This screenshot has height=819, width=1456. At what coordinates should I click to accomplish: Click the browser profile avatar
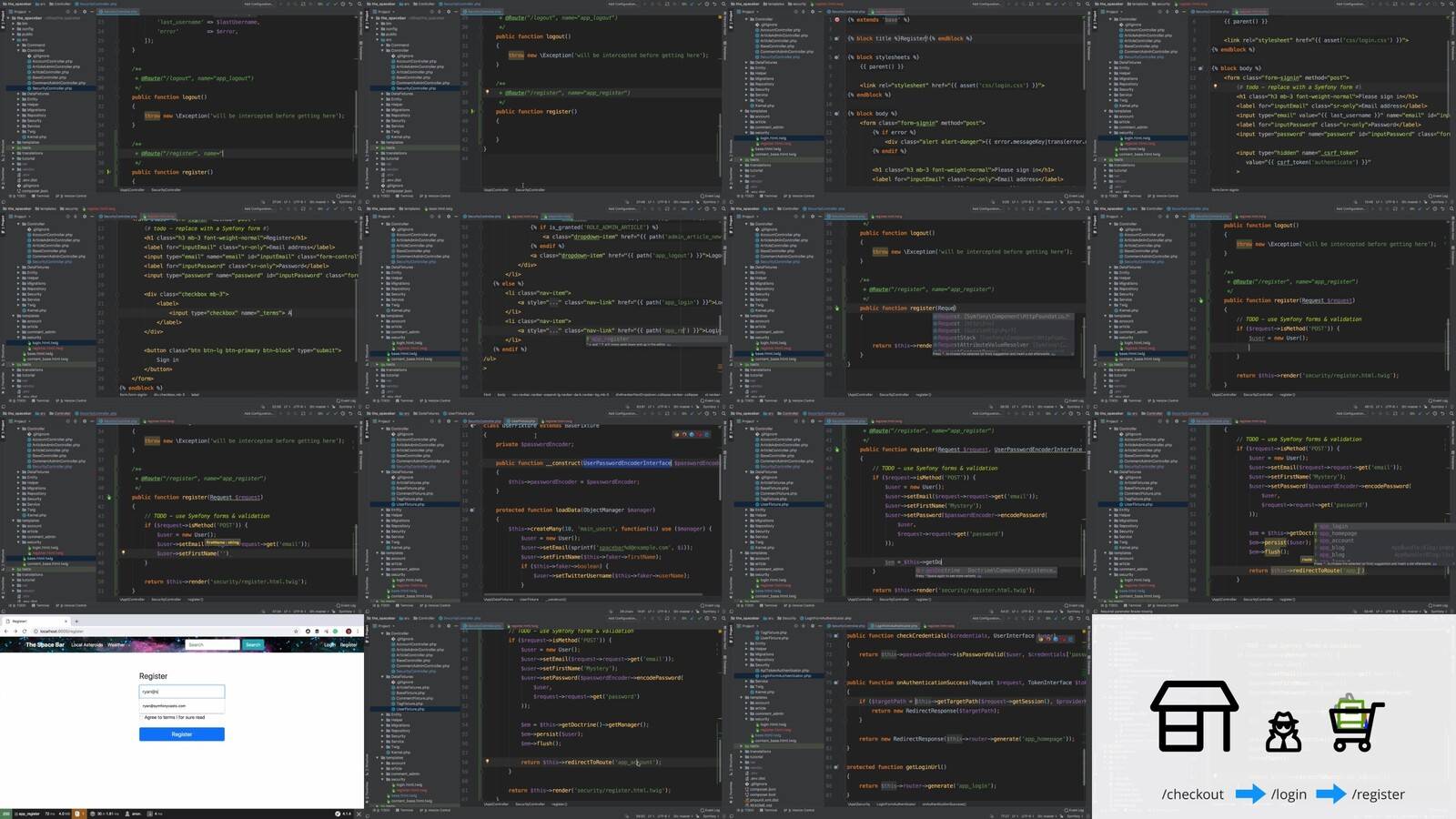pyautogui.click(x=349, y=631)
